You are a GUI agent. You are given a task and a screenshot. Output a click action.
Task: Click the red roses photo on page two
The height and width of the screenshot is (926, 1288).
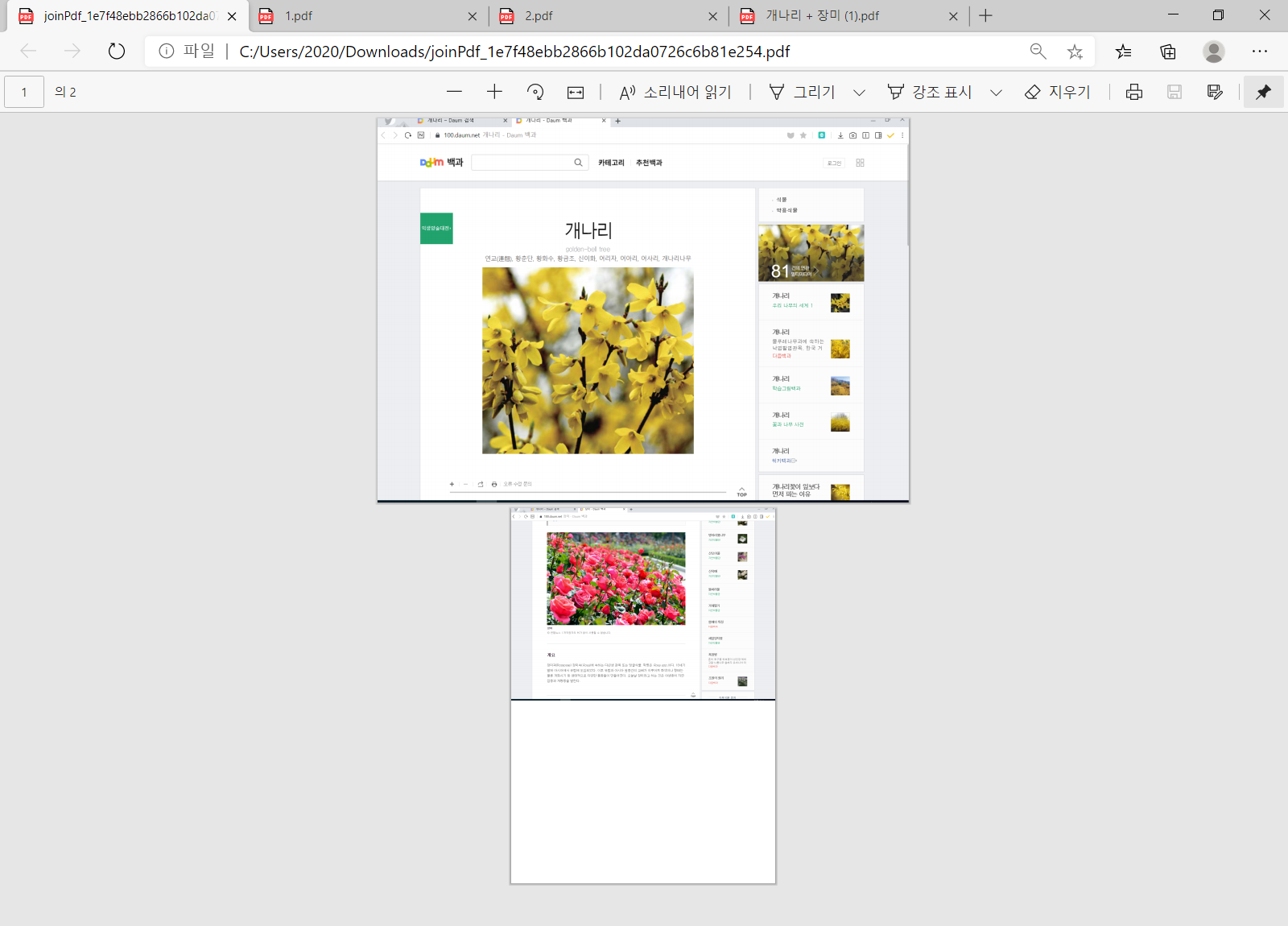[x=616, y=578]
